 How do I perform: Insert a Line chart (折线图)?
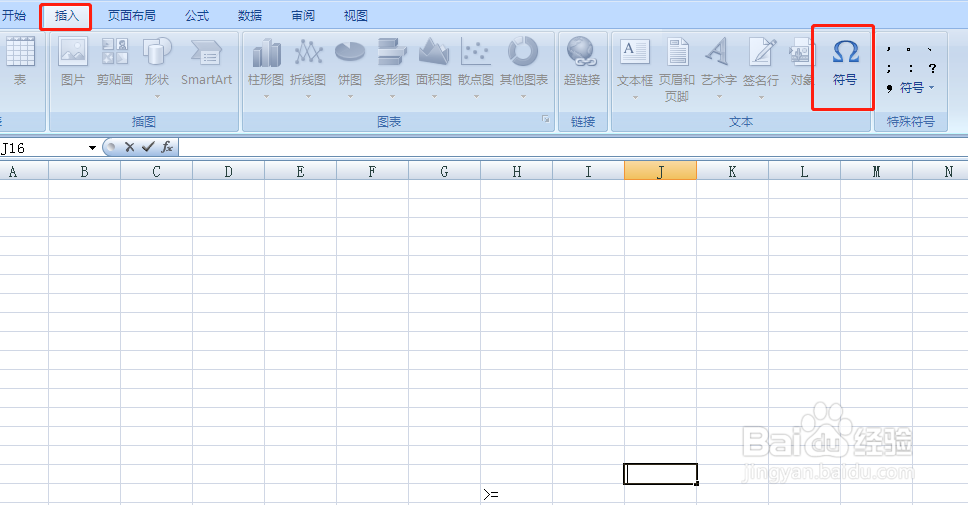click(x=308, y=62)
